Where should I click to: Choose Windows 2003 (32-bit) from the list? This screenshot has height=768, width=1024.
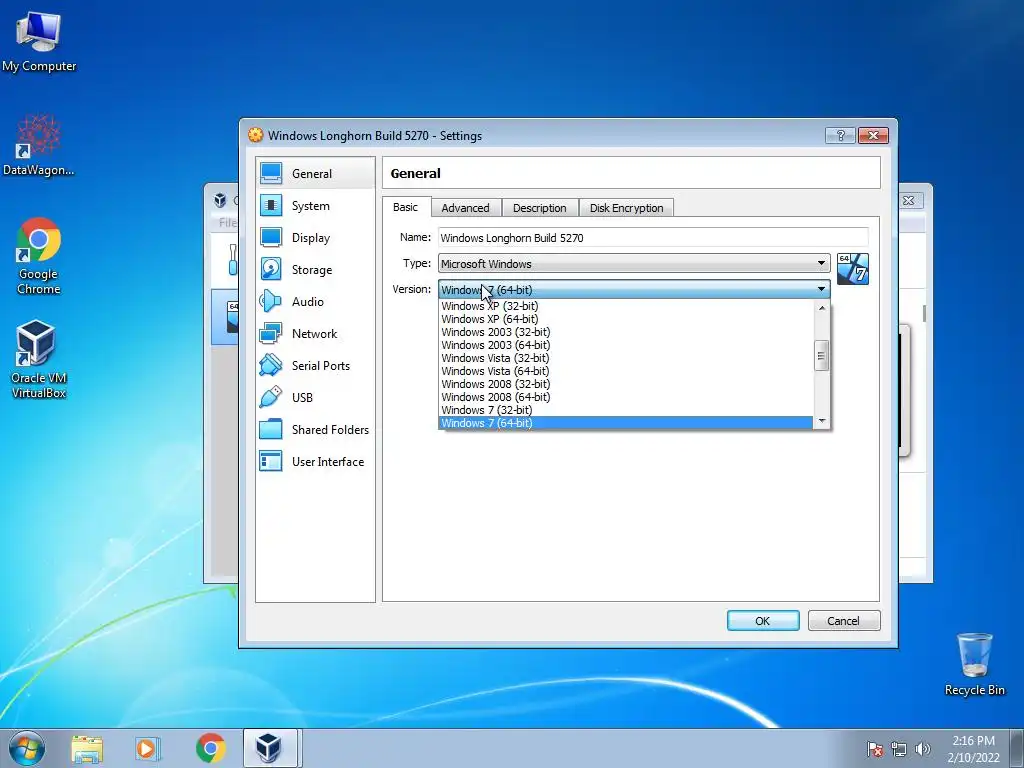[626, 332]
